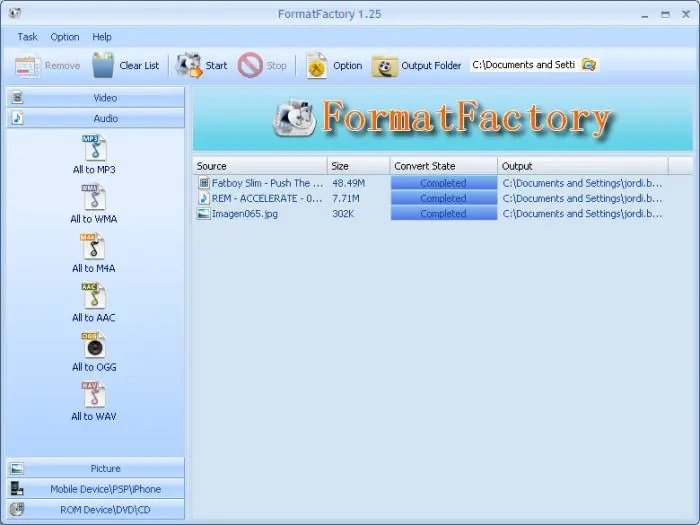This screenshot has height=525, width=700.
Task: Expand the Mobile Device\PSP\iPhone panel
Action: (96, 489)
